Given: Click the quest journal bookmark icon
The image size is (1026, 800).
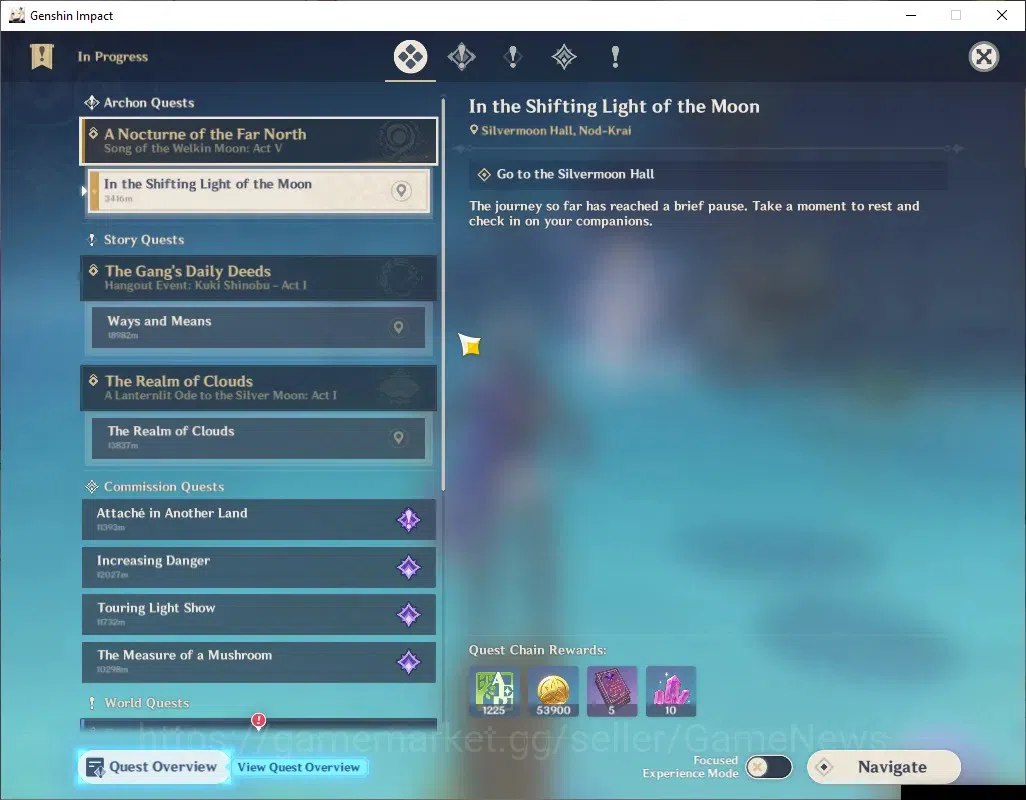Looking at the screenshot, I should coord(42,57).
